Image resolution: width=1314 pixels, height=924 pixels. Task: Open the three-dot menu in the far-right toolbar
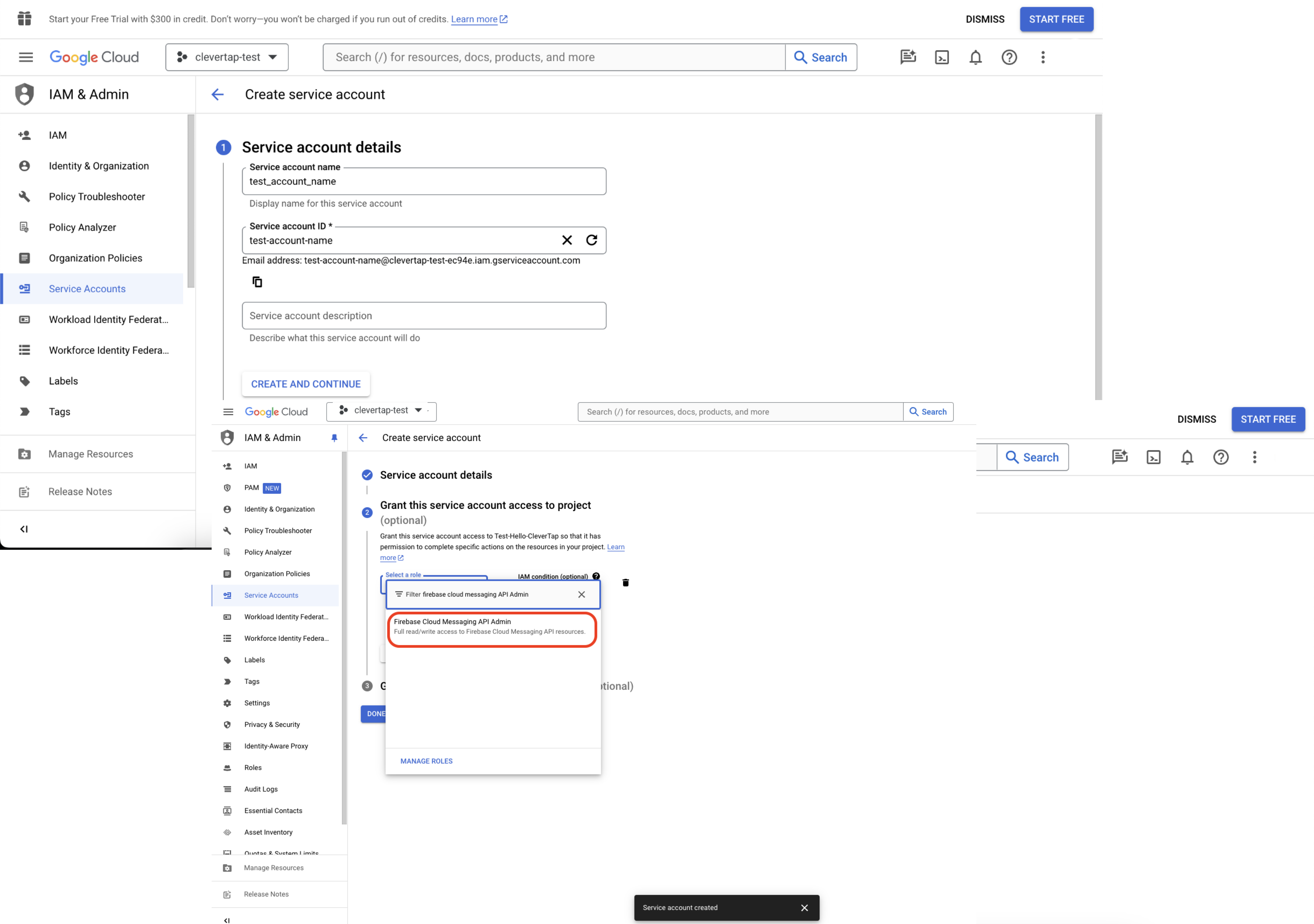pyautogui.click(x=1255, y=457)
